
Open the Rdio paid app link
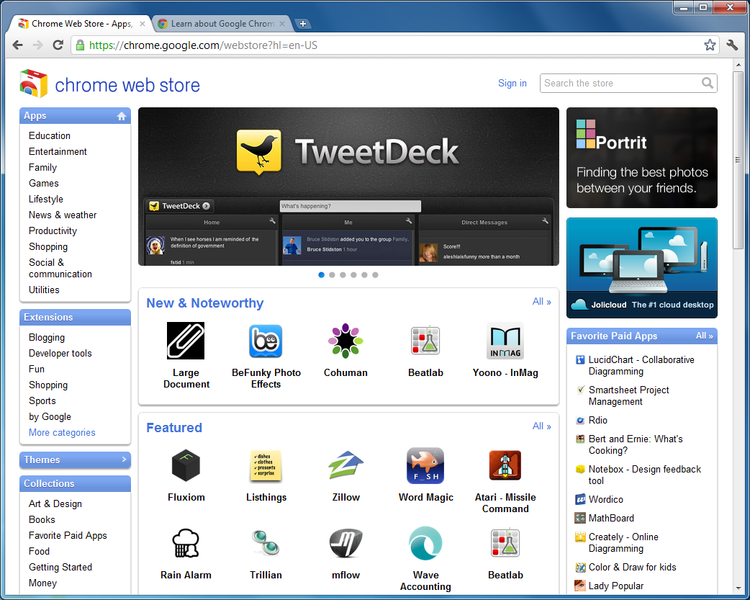(x=597, y=420)
